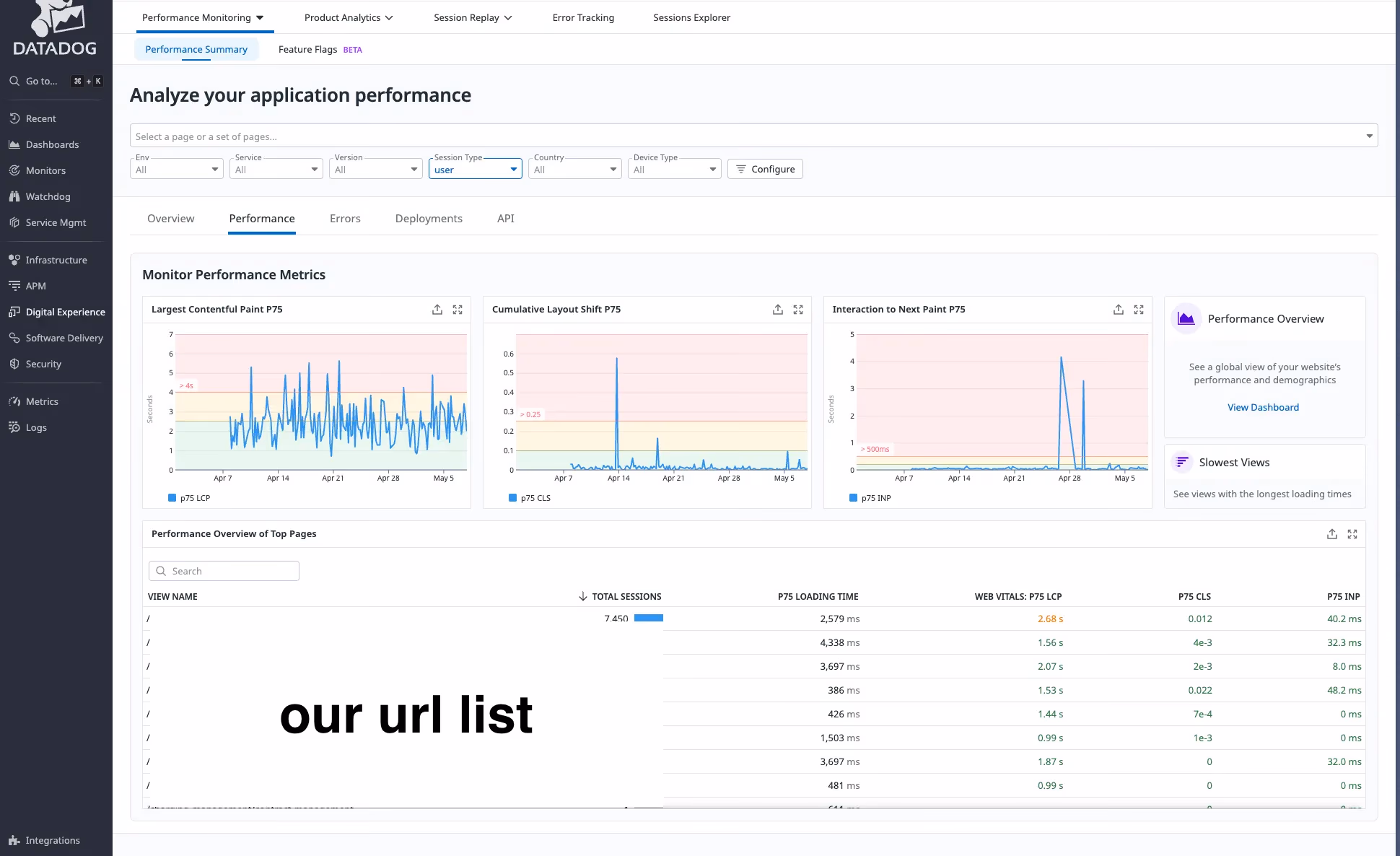Toggle the p75 INP legend entry

(871, 497)
